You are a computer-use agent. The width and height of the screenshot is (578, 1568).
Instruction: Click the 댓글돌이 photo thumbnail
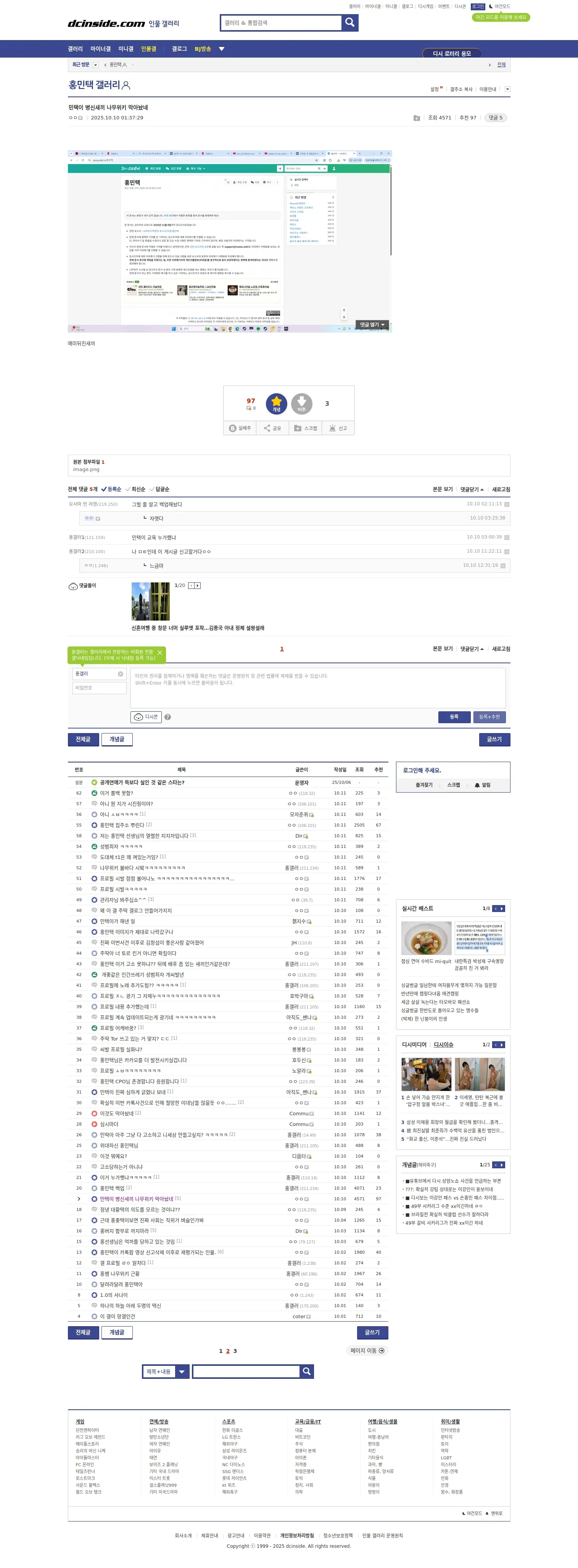pos(150,601)
